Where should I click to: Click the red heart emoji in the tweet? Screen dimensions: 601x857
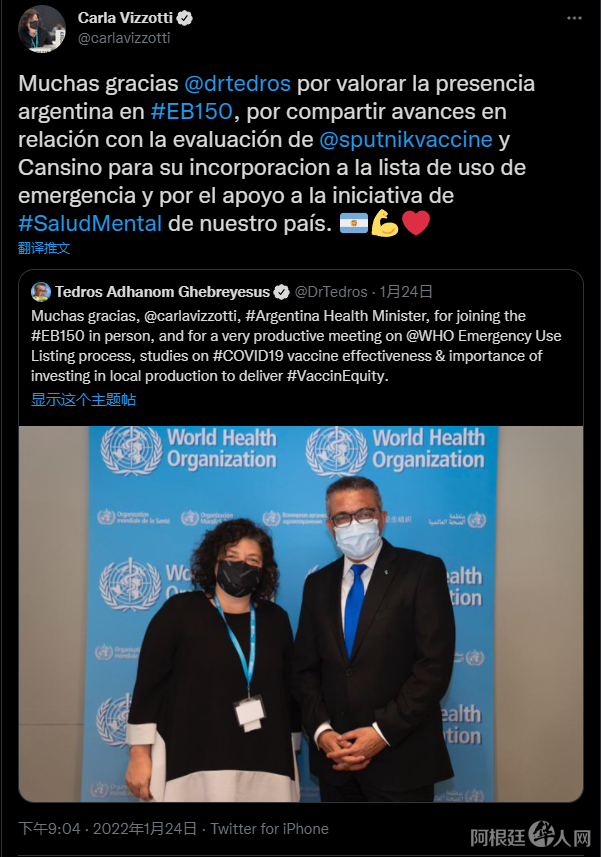tap(416, 223)
